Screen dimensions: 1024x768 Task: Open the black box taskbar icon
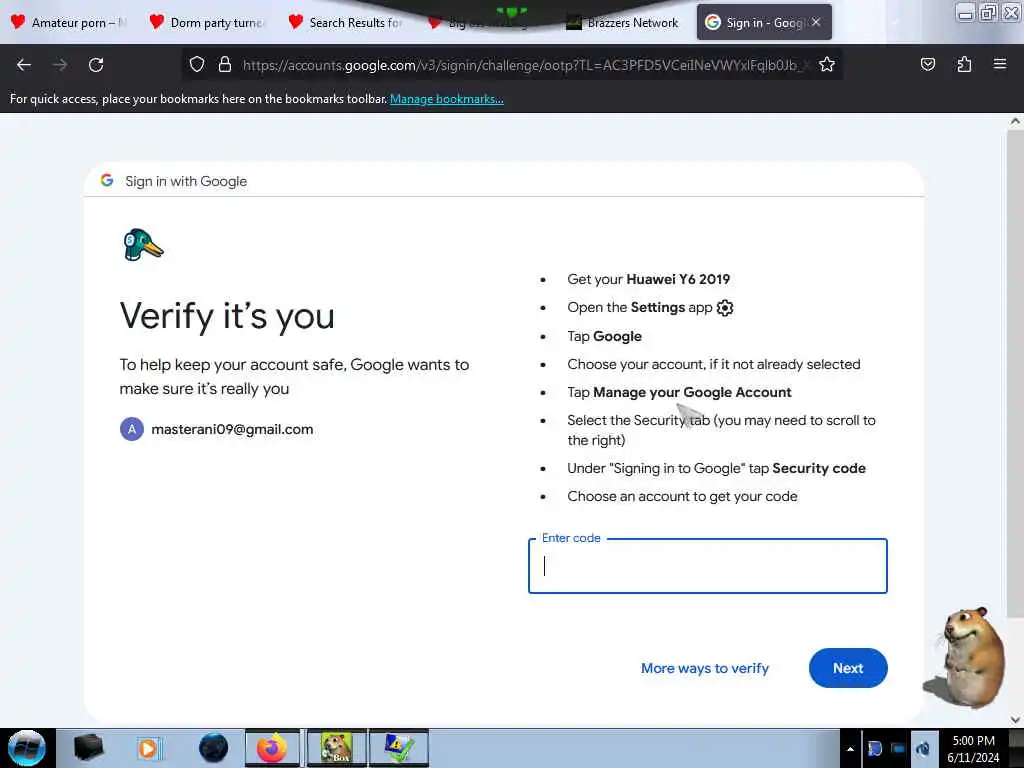click(x=88, y=748)
